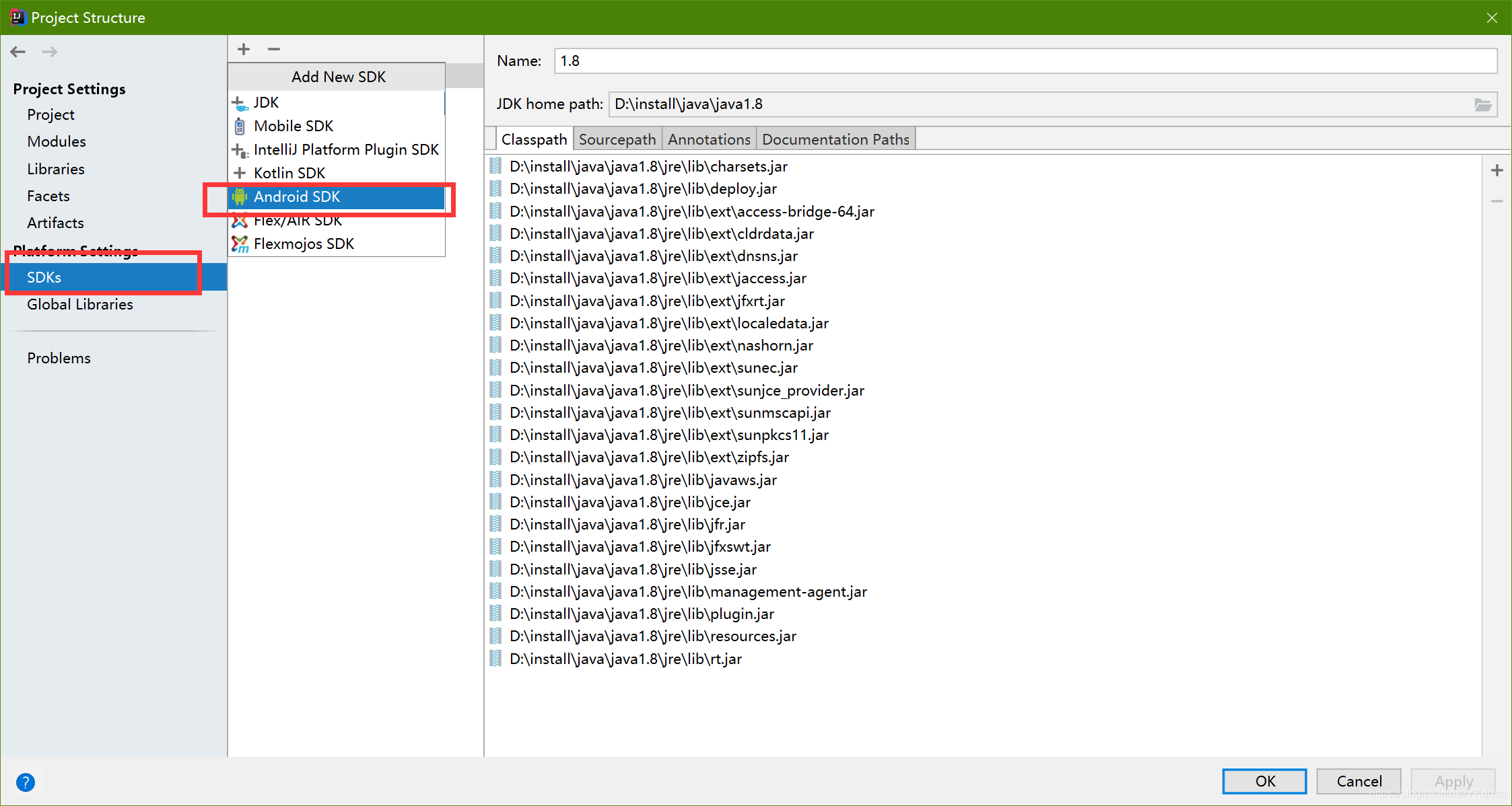Open the help question mark icon

click(x=26, y=782)
